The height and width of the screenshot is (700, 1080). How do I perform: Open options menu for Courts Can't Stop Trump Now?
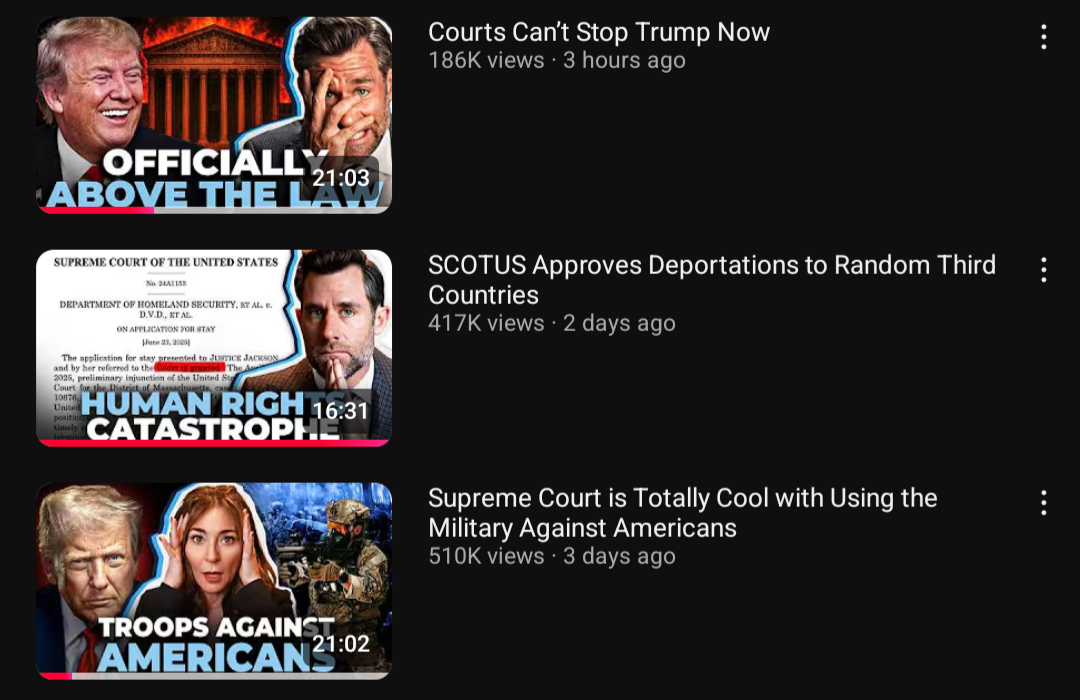click(1043, 37)
